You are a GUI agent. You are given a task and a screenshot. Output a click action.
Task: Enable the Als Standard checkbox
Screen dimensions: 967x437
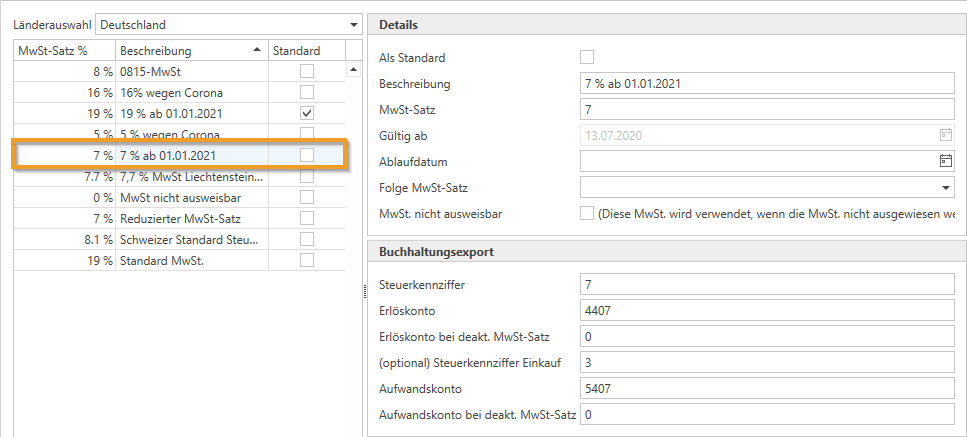pyautogui.click(x=587, y=57)
